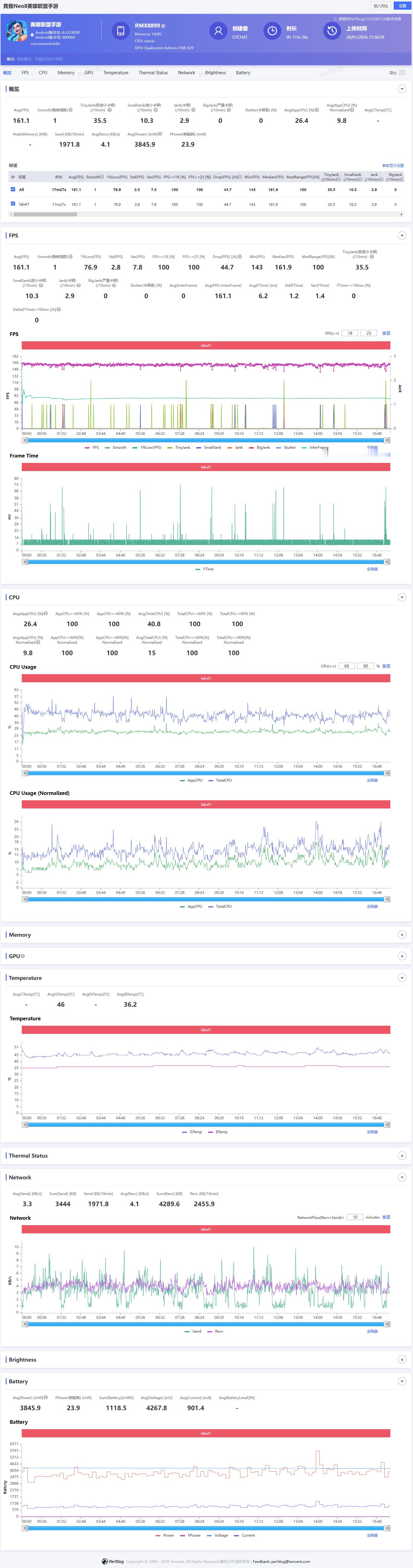Expand the Memory section
This screenshot has width=413, height=1568.
pos(402,934)
